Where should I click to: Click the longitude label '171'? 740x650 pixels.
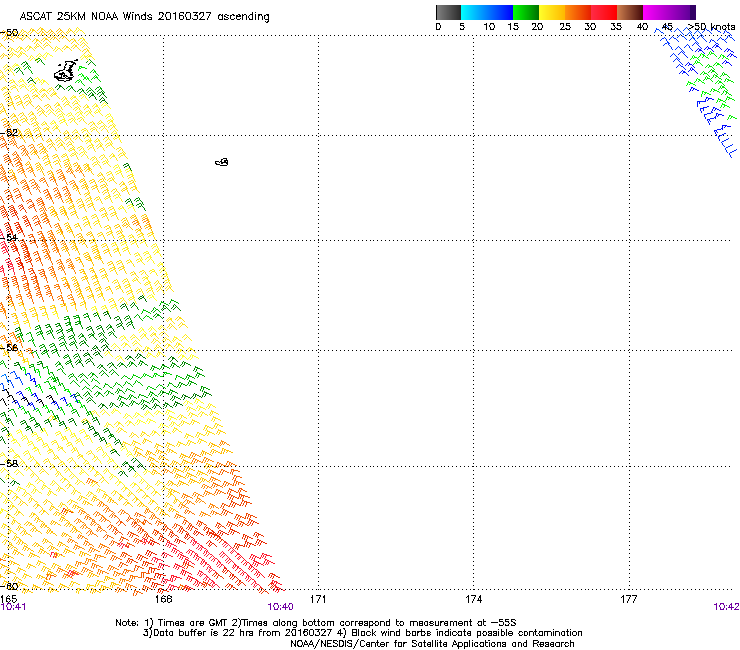318,599
